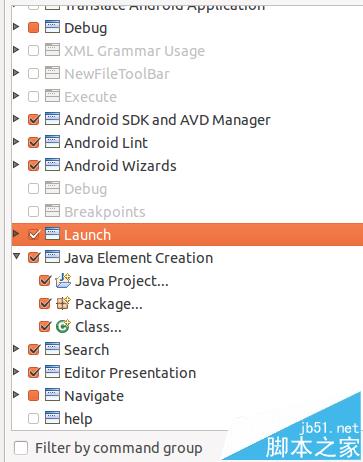Uncheck the Android Lint checkbox
Image resolution: width=363 pixels, height=462 pixels.
(34, 142)
